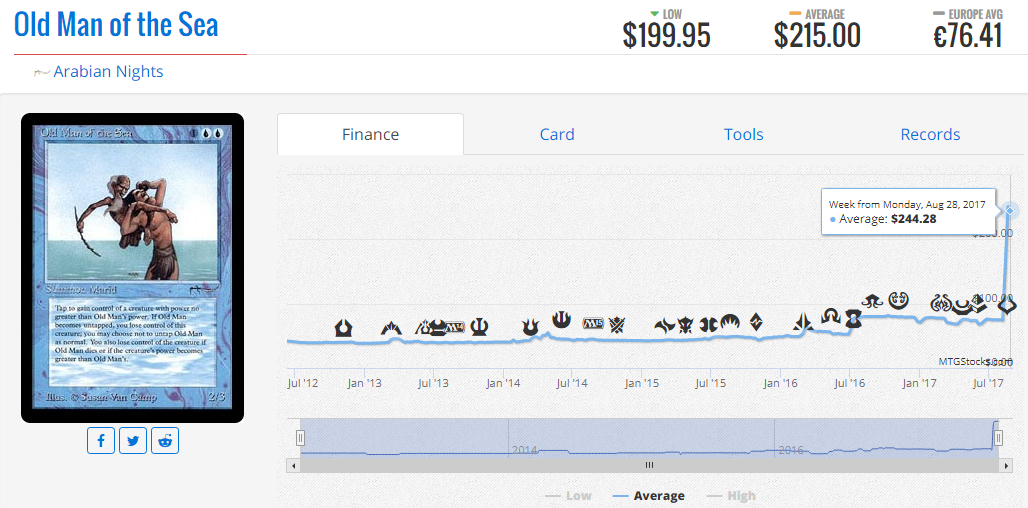Click the Low price $199.95
Viewport: 1028px width, 508px height.
point(666,35)
